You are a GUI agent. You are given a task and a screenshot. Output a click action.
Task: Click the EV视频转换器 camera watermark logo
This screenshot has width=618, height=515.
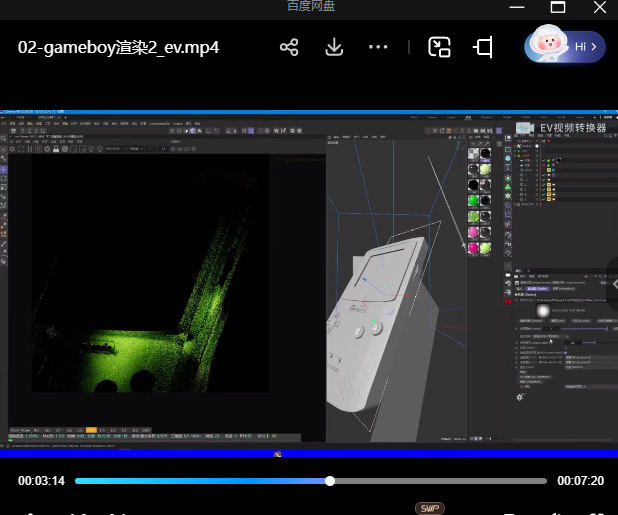(x=527, y=128)
